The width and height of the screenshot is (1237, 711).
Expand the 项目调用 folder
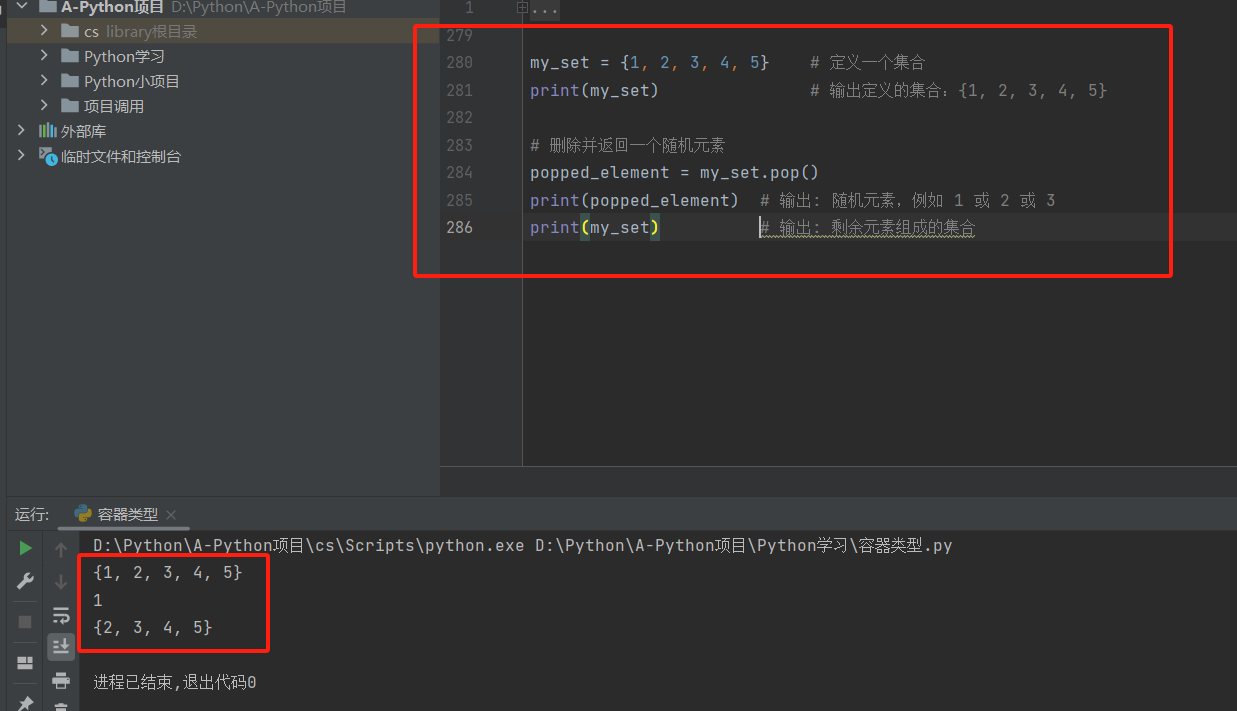click(x=44, y=106)
